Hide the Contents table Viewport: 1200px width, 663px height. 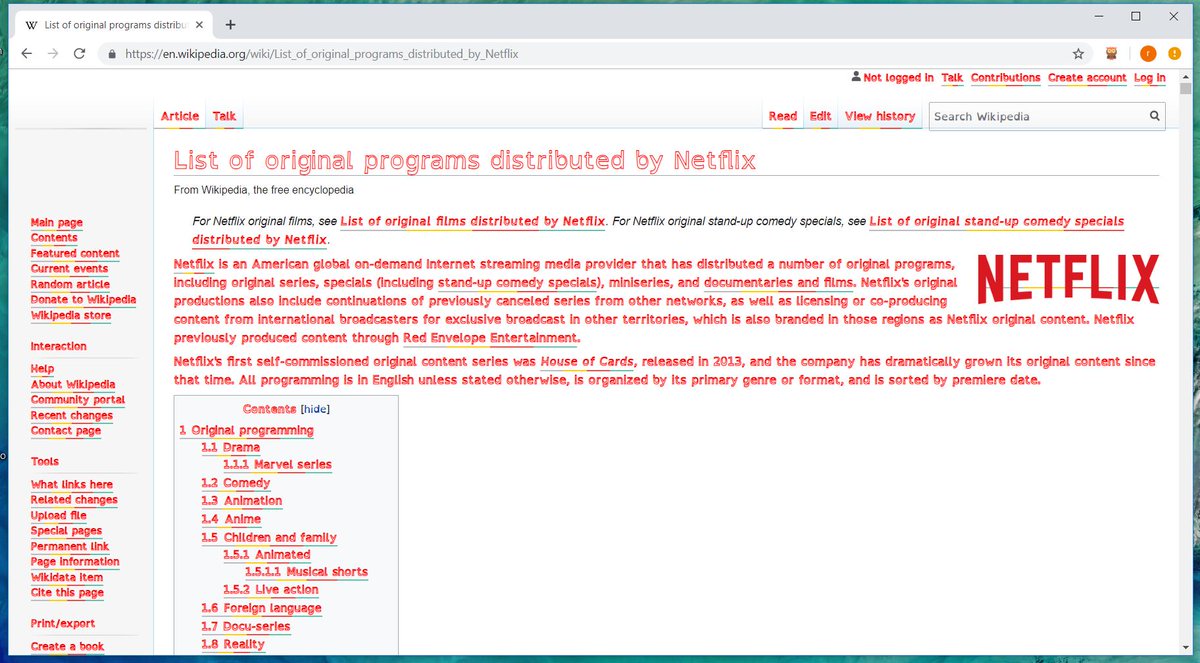point(315,409)
